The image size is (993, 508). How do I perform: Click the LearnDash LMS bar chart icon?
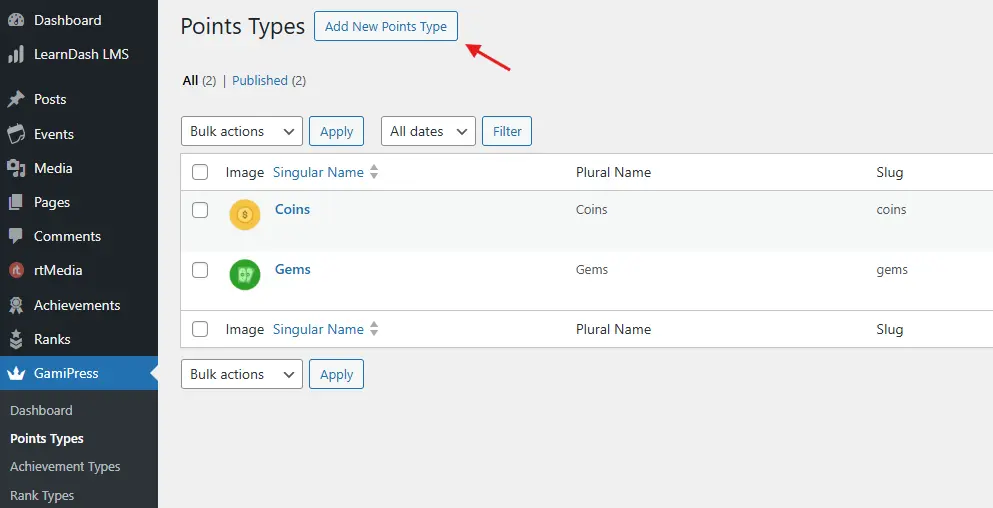16,54
